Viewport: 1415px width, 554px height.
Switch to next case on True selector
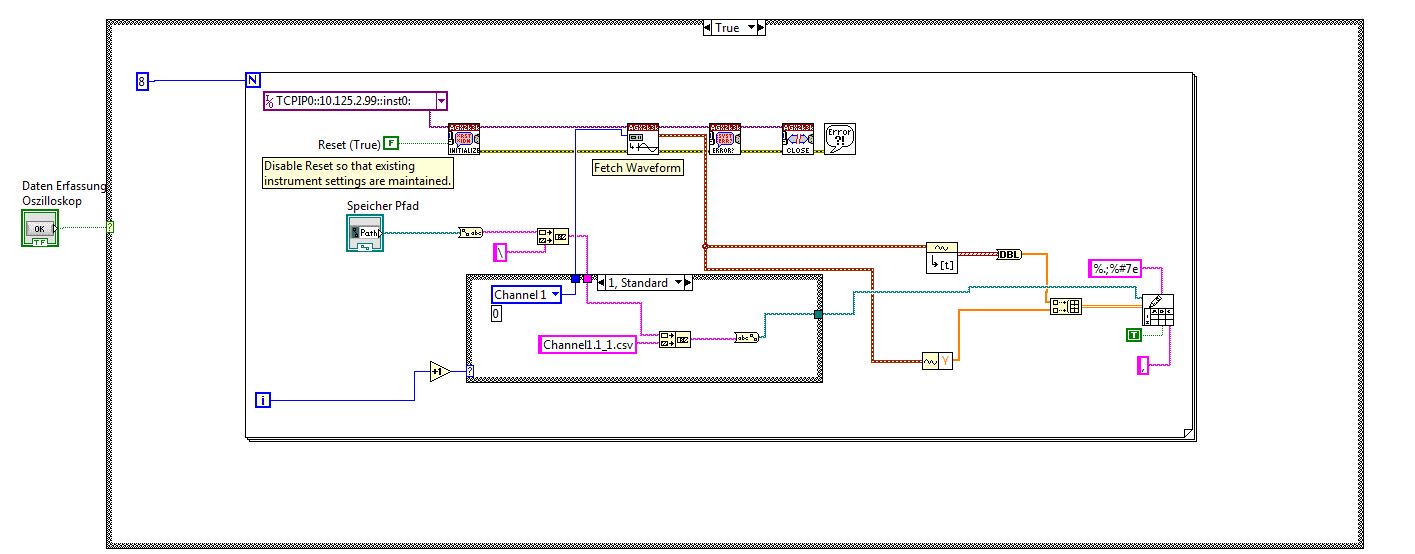[x=759, y=28]
